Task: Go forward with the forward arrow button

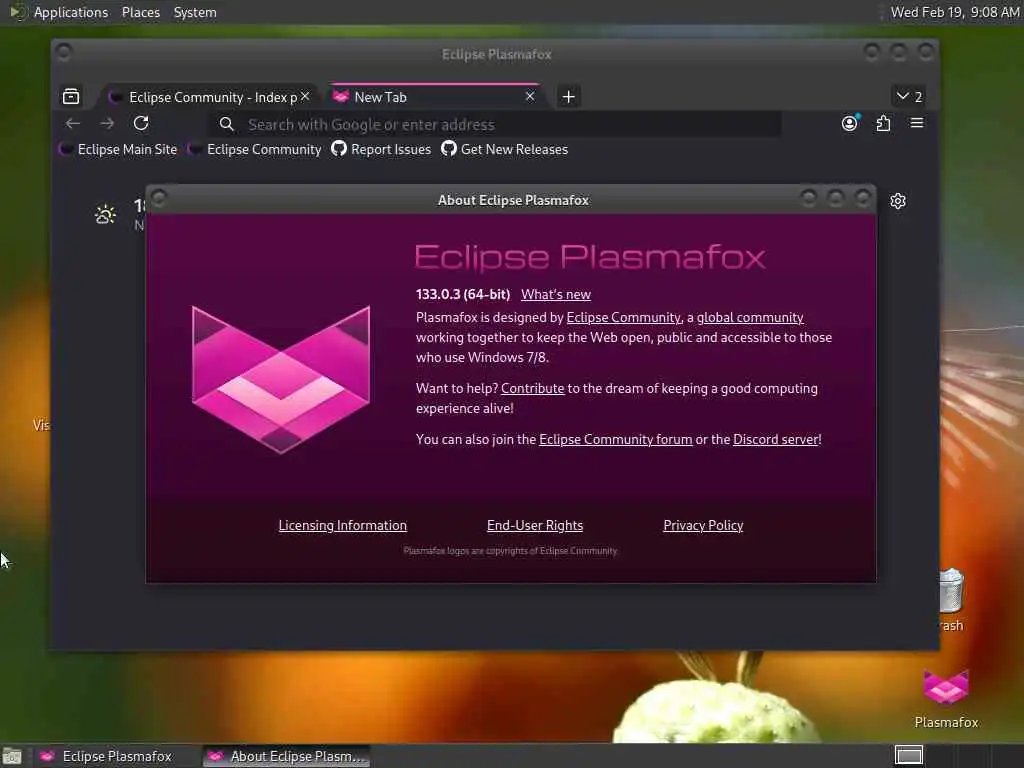Action: (107, 123)
